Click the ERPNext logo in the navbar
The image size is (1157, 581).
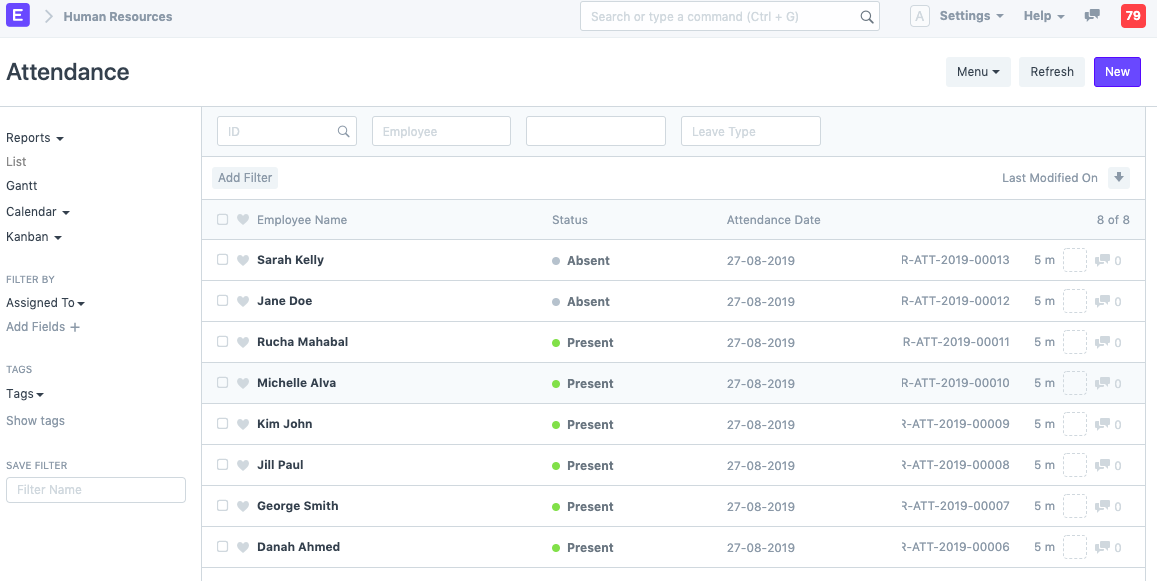pos(17,16)
